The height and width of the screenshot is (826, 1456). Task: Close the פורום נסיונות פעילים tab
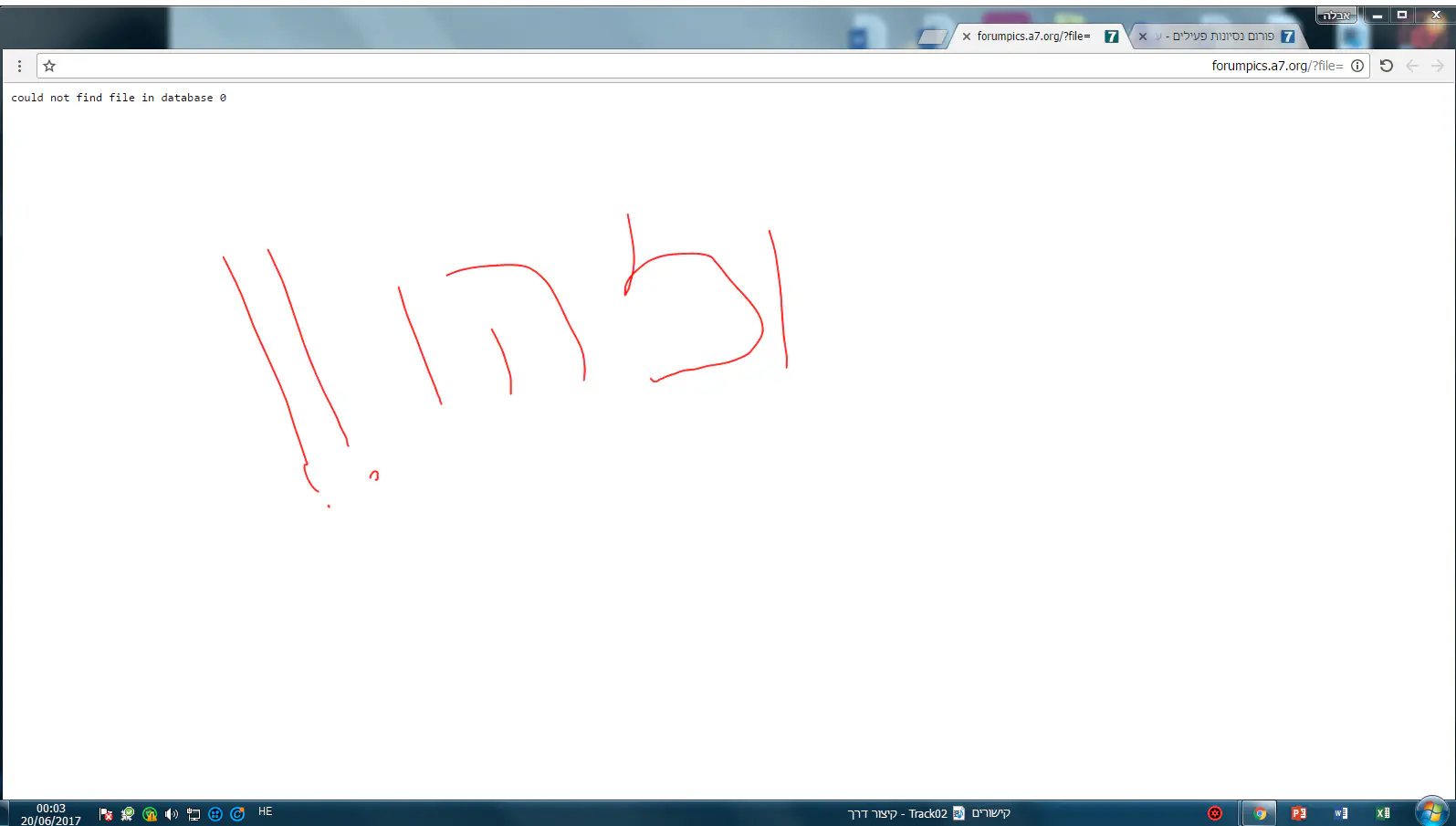(x=1143, y=37)
